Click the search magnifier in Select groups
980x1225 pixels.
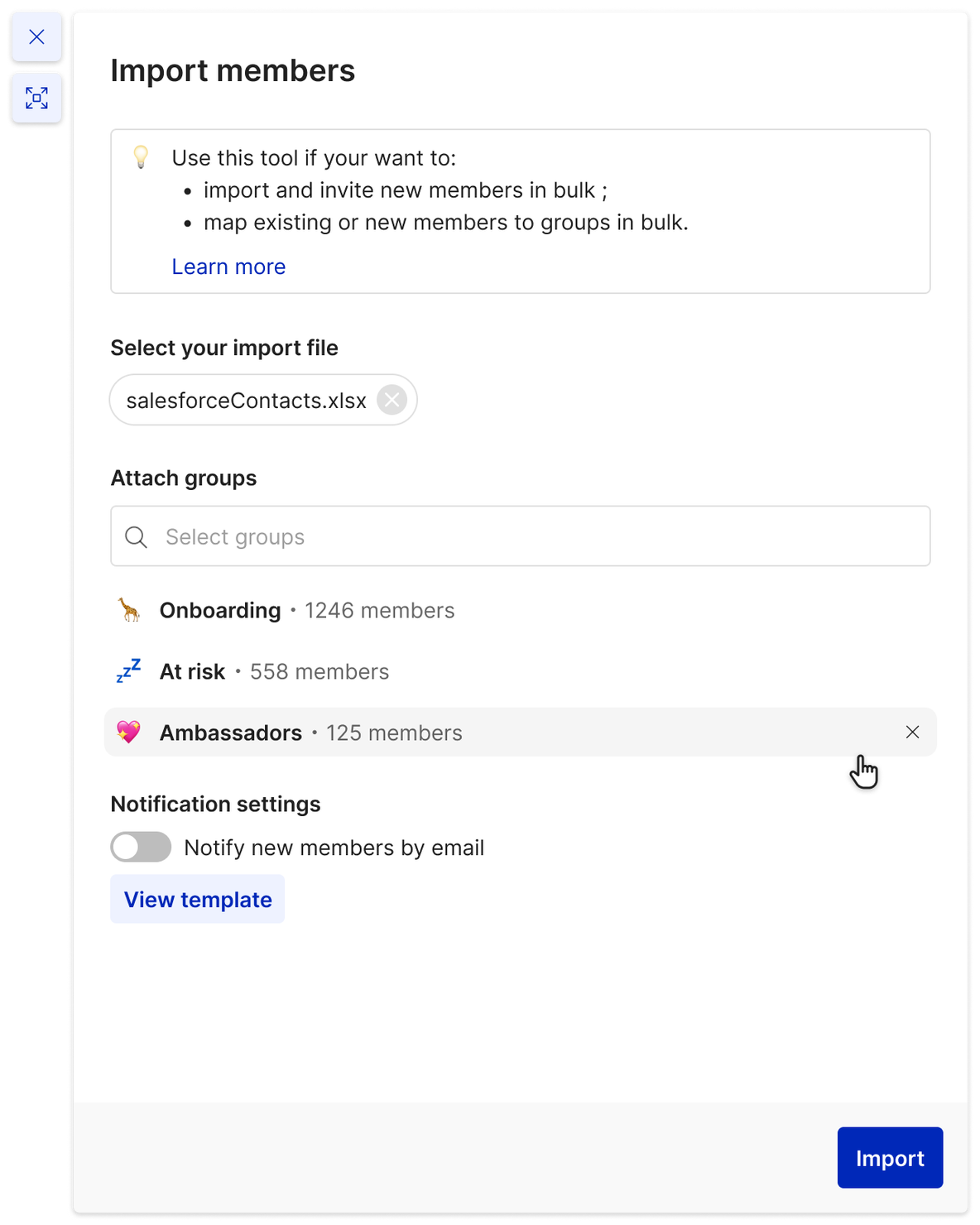[x=136, y=537]
